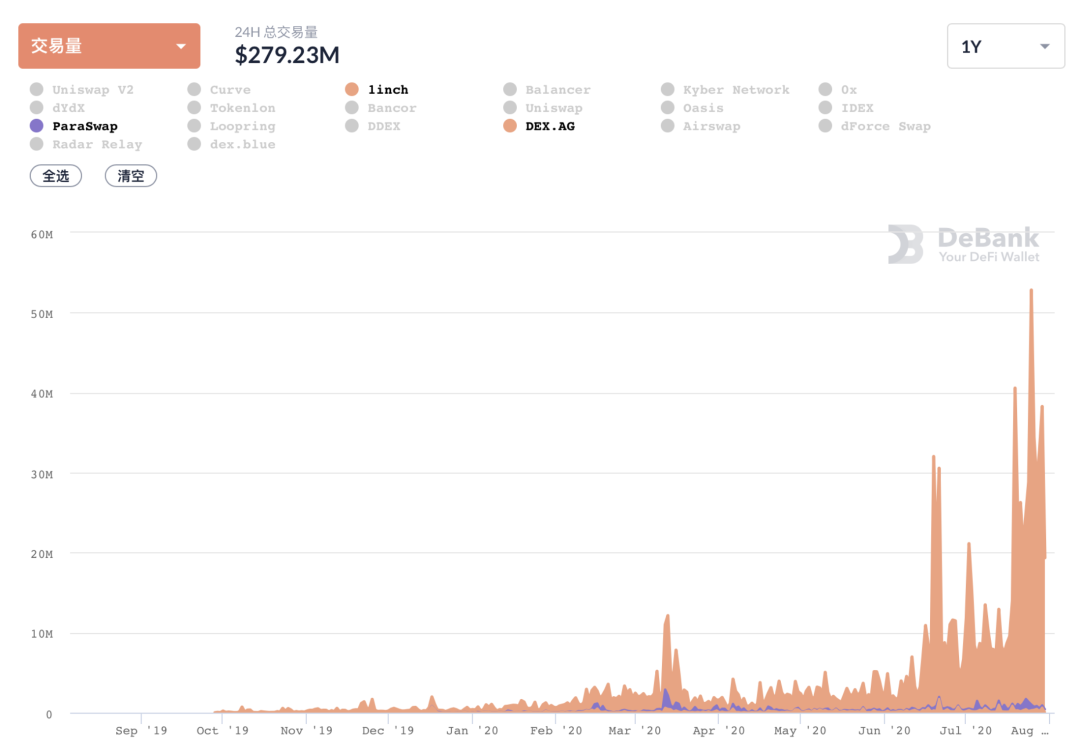Open the 1Y time range dropdown
This screenshot has height=756, width=1080.
coord(1006,46)
